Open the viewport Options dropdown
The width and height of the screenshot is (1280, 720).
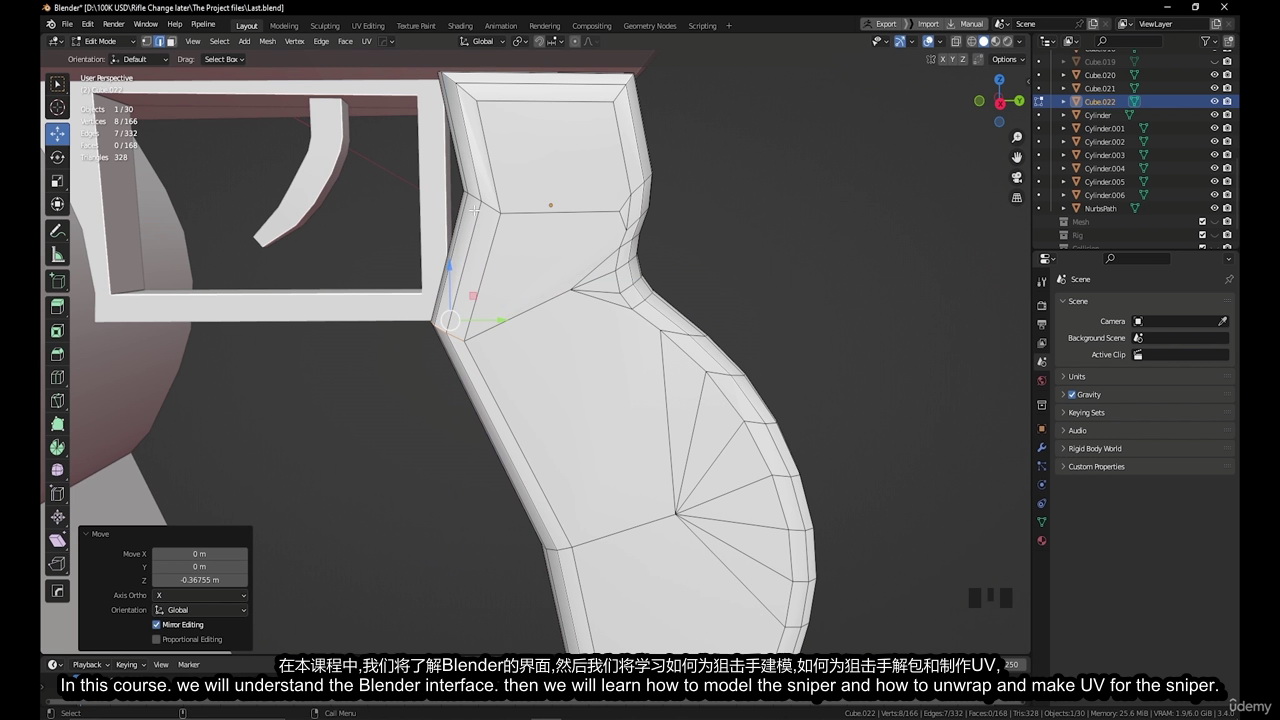1008,59
